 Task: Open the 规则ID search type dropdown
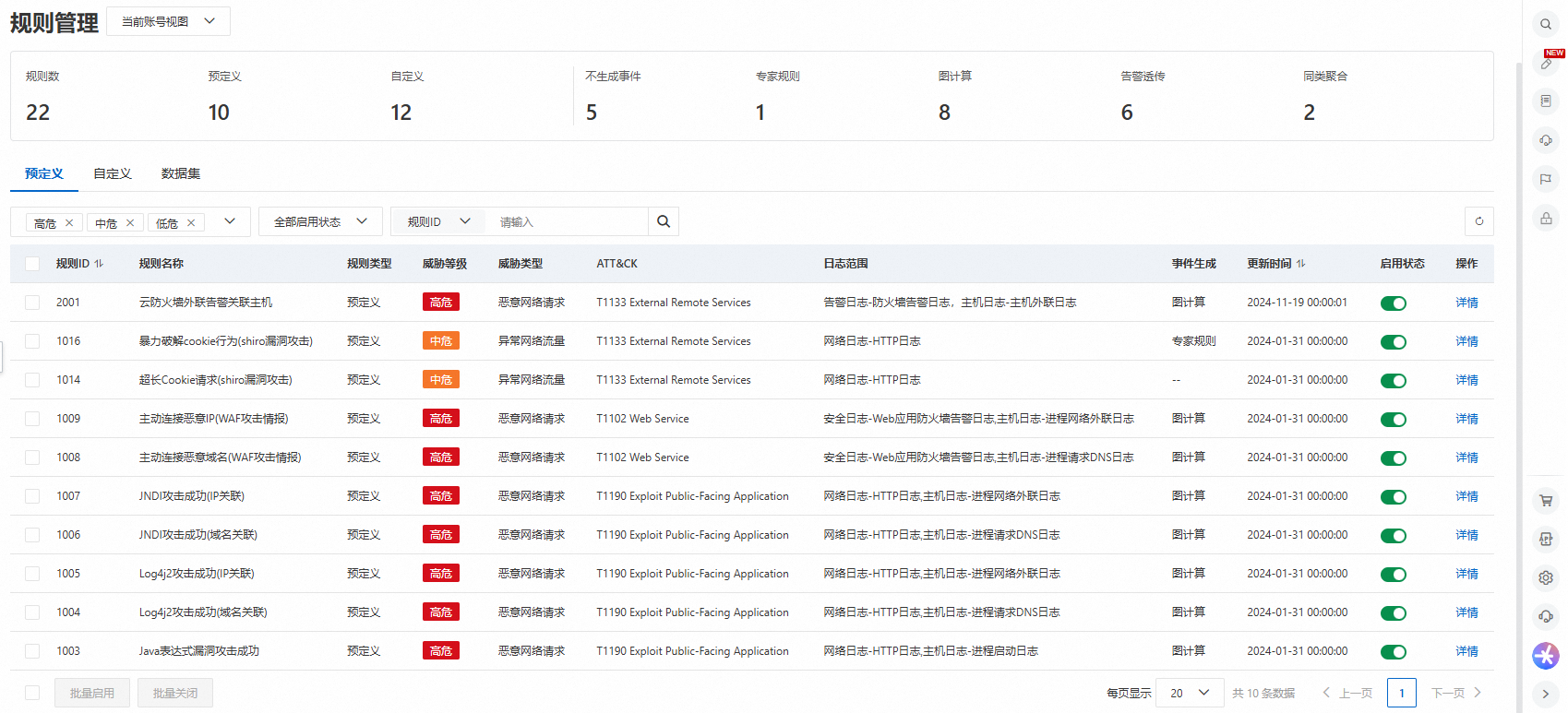coord(438,221)
